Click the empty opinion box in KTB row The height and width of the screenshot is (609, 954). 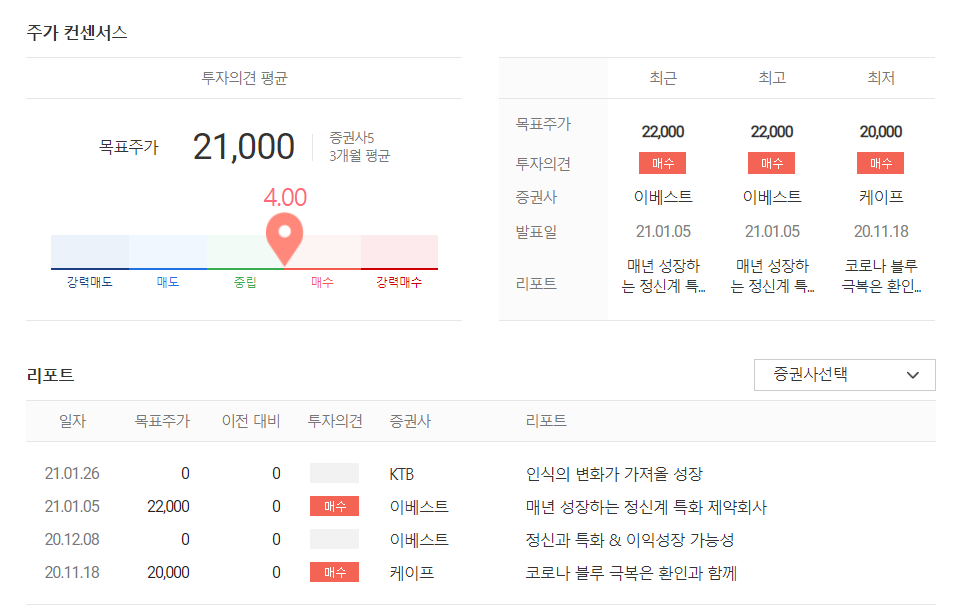click(334, 473)
